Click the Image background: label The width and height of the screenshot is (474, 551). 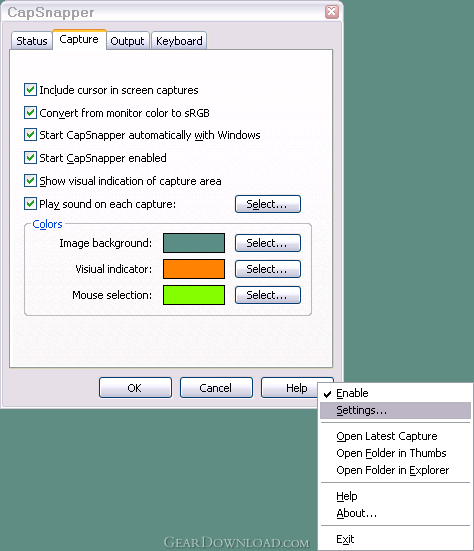pyautogui.click(x=105, y=243)
